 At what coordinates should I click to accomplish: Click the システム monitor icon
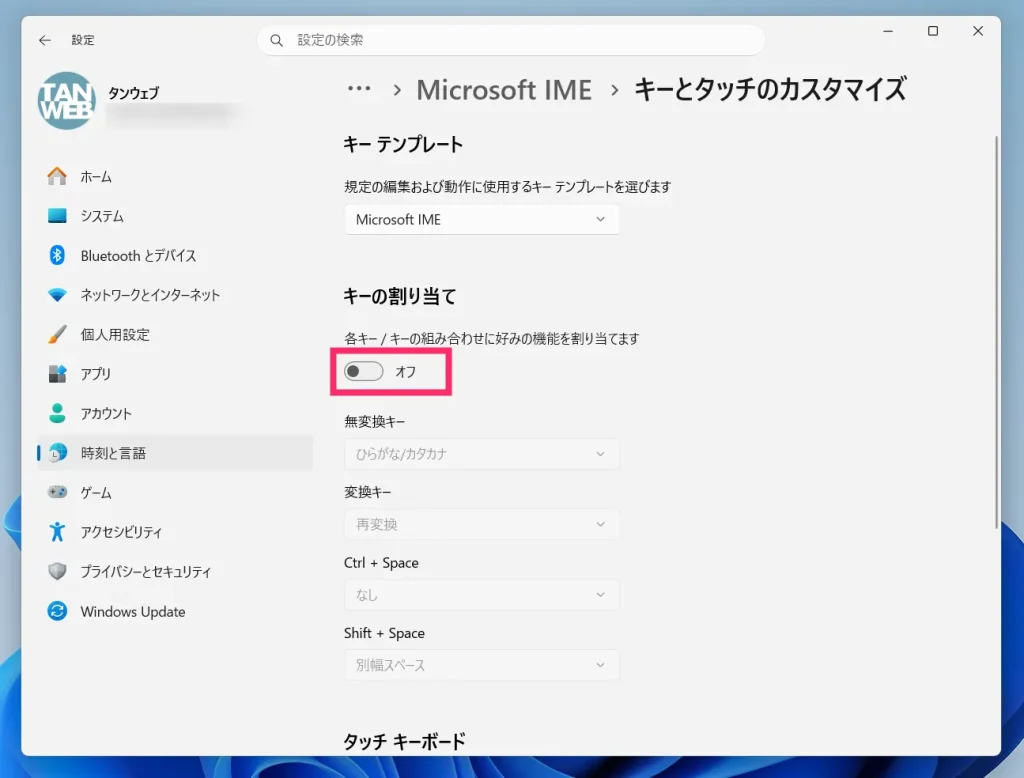coord(57,216)
